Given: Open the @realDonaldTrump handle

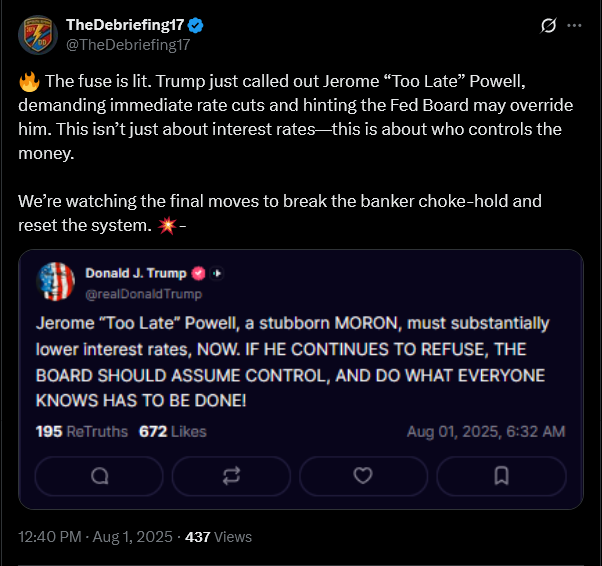Looking at the screenshot, I should point(144,294).
